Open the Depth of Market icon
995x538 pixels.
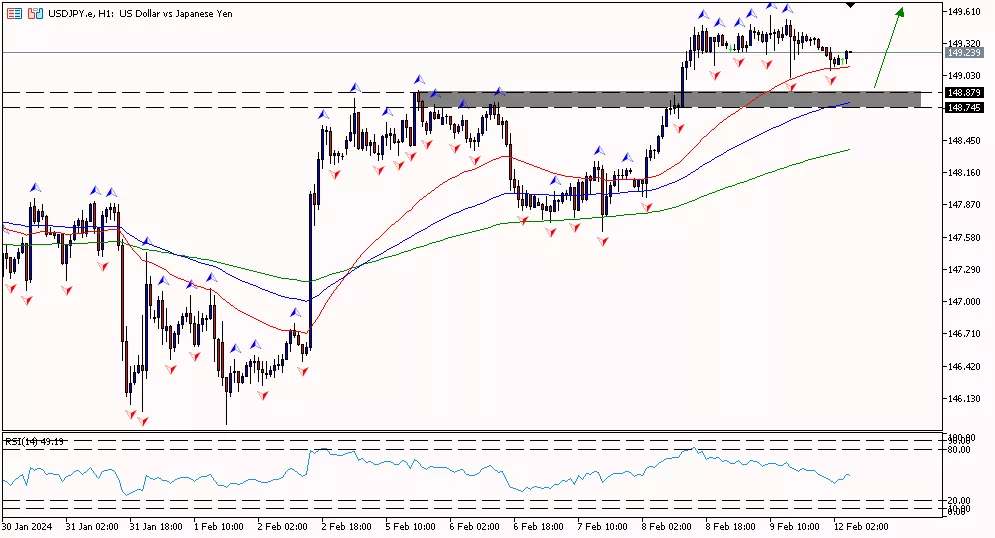(x=14, y=13)
